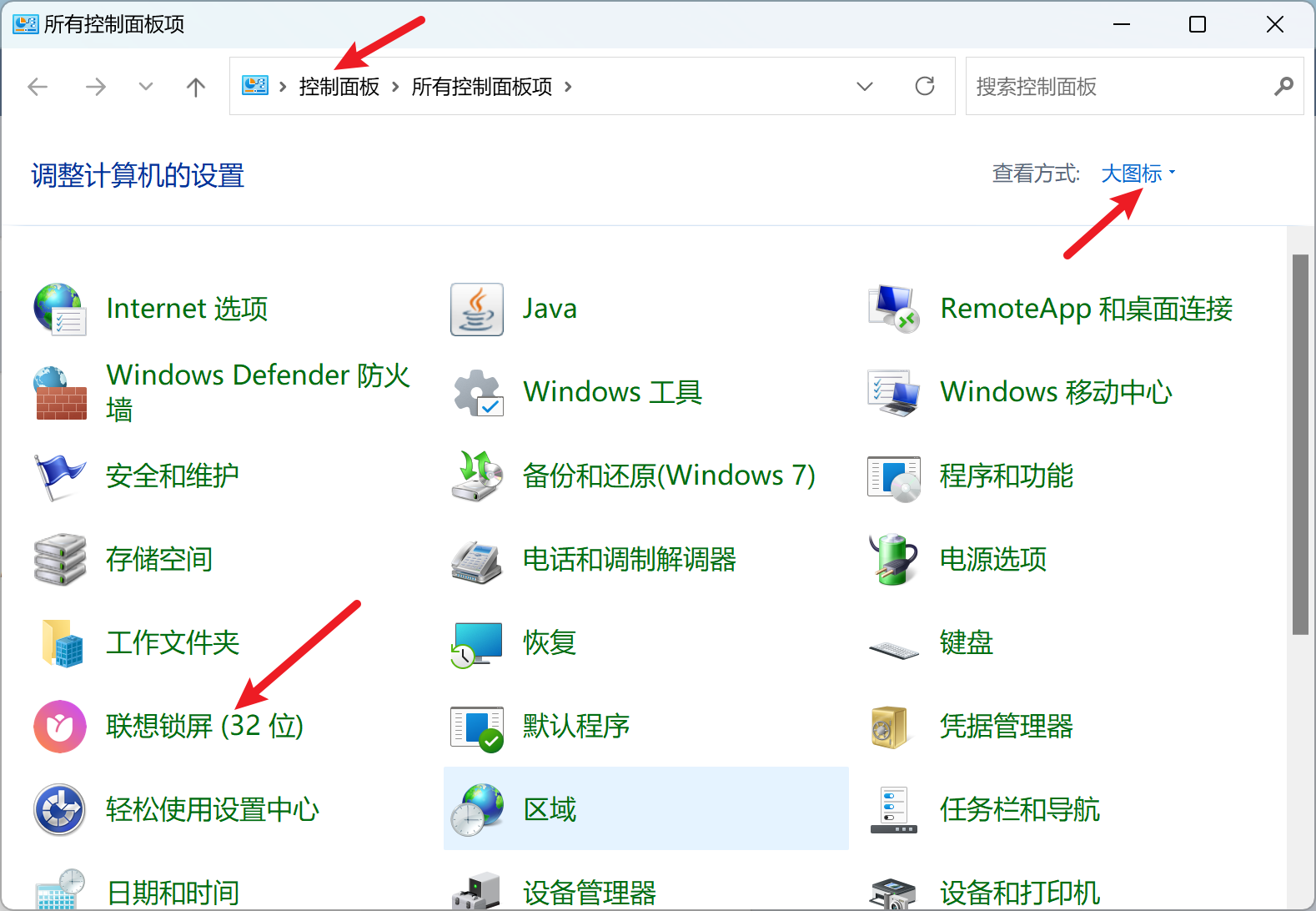Expand the chevron after 所有控制面板项 breadcrumb
This screenshot has height=911, width=1316.
[568, 87]
